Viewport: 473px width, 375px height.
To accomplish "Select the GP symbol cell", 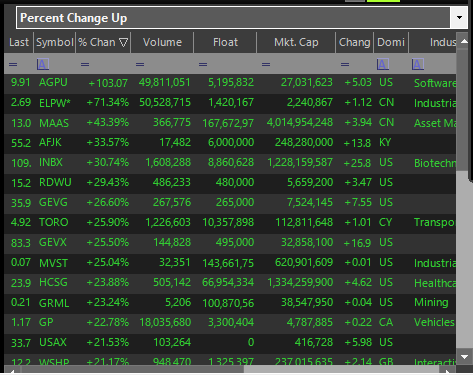I will [x=46, y=323].
